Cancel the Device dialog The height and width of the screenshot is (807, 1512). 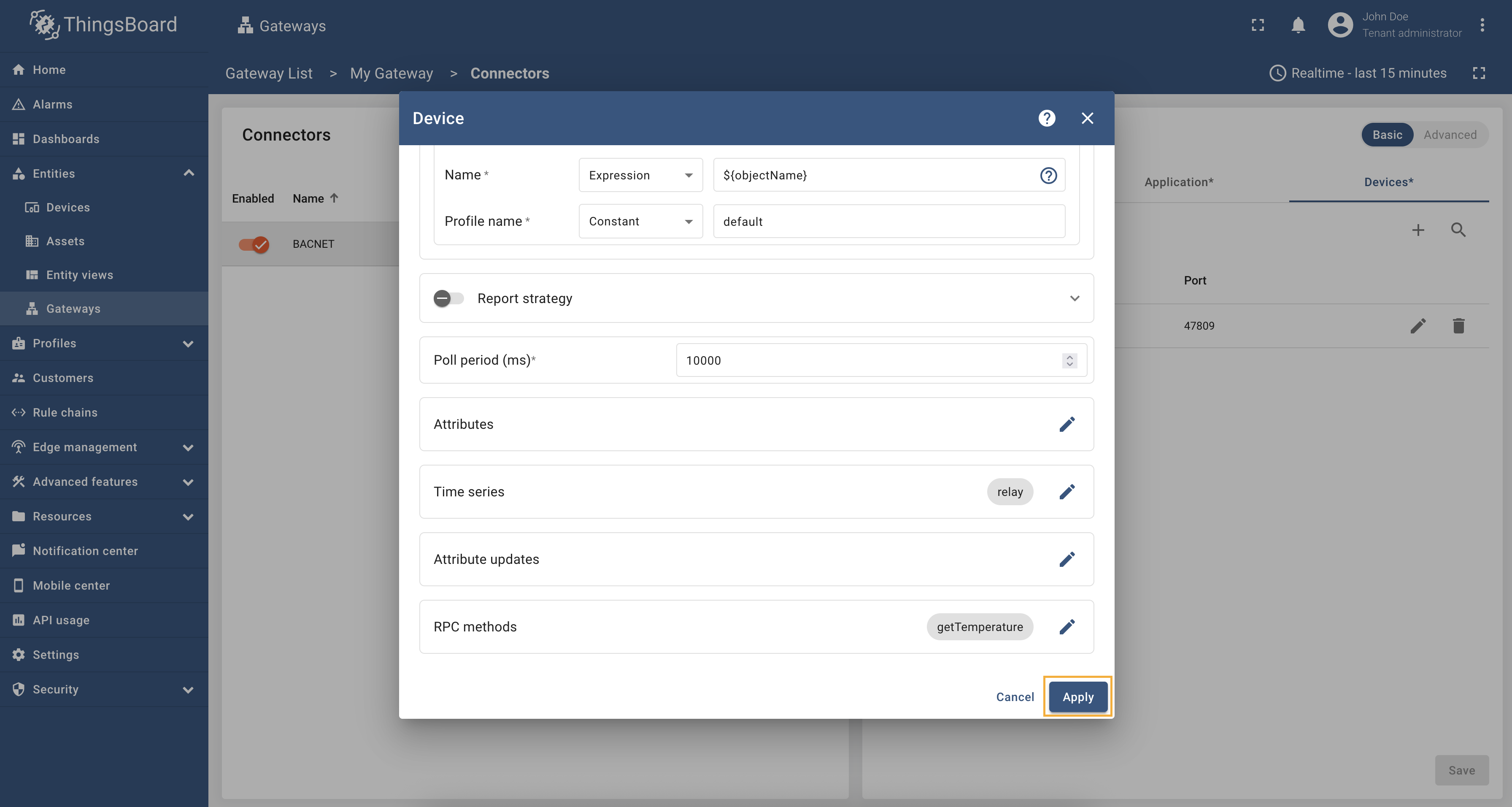[x=1014, y=696]
